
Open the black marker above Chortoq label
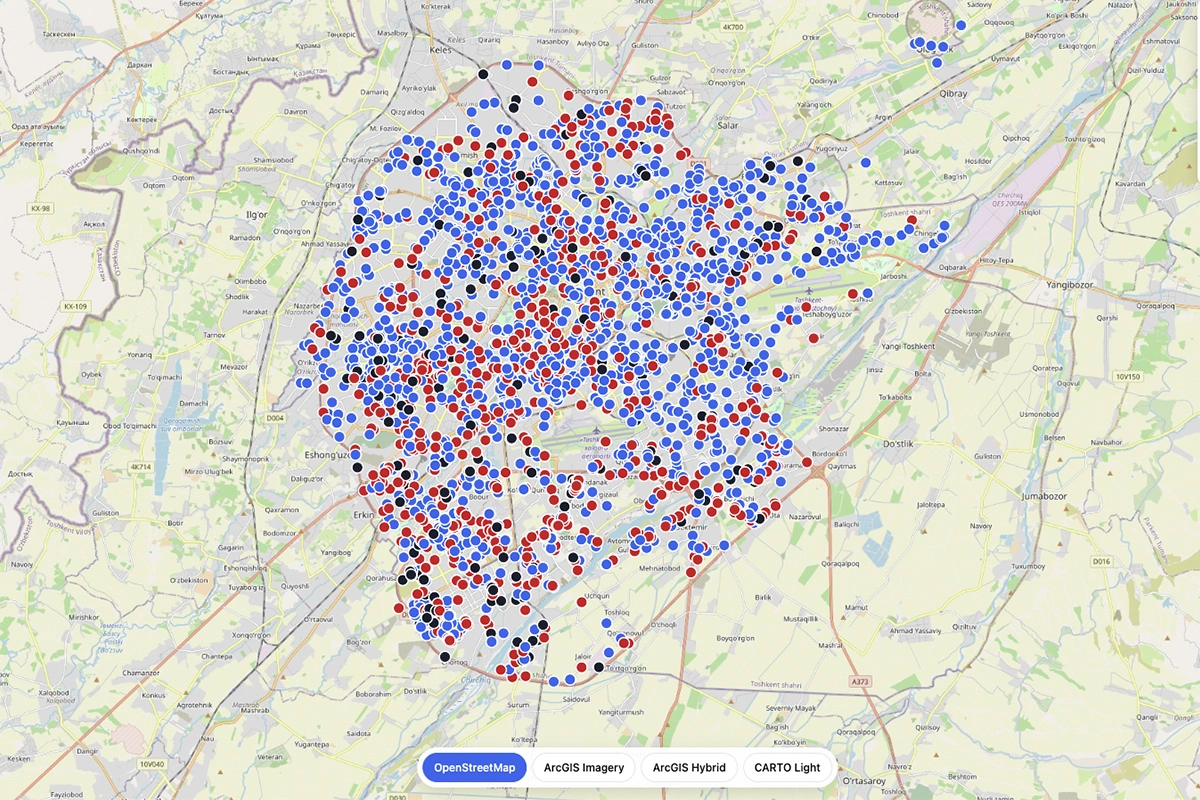(445, 656)
